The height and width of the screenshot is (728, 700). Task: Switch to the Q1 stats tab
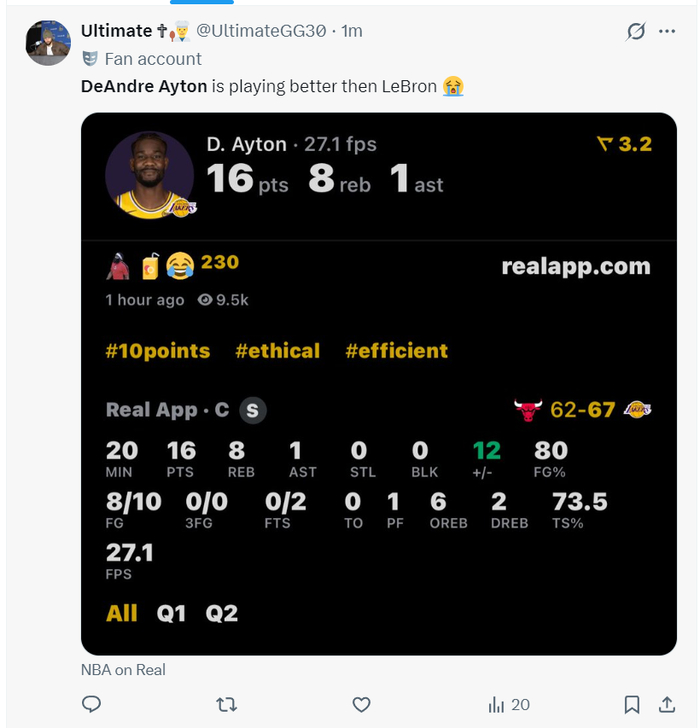pyautogui.click(x=171, y=613)
